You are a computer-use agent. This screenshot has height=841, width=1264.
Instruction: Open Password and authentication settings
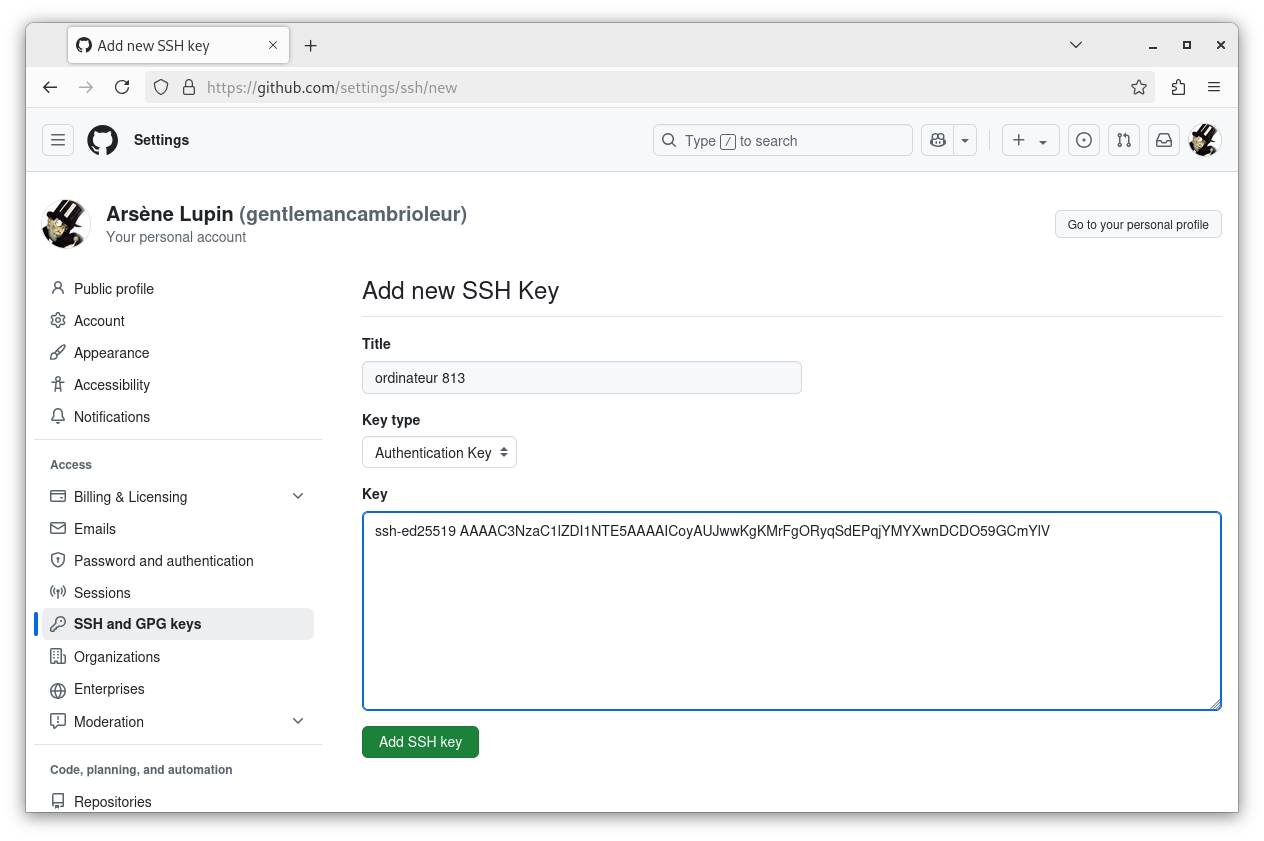point(163,561)
